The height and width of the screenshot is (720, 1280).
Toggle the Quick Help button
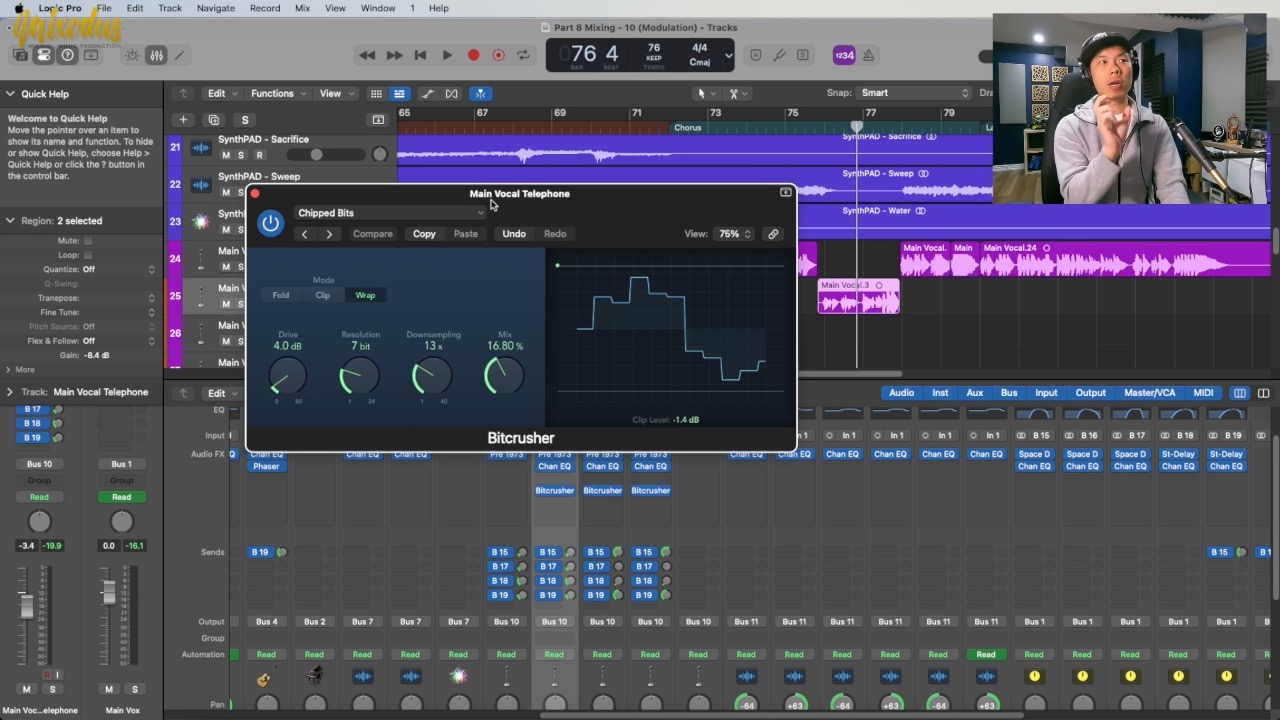68,55
